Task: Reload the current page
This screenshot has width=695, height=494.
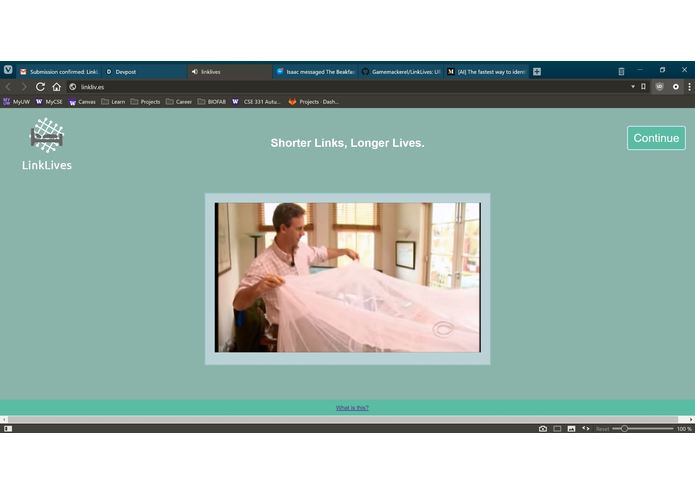Action: coord(40,87)
